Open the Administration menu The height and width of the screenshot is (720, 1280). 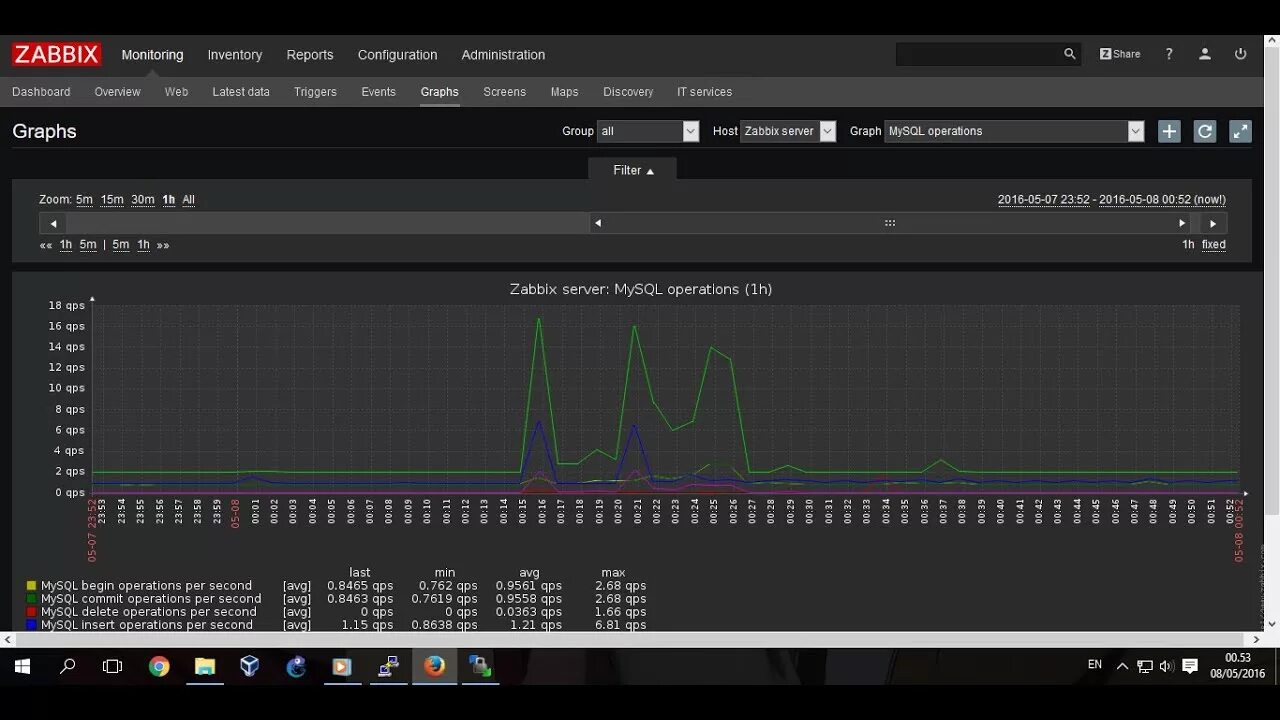click(503, 55)
